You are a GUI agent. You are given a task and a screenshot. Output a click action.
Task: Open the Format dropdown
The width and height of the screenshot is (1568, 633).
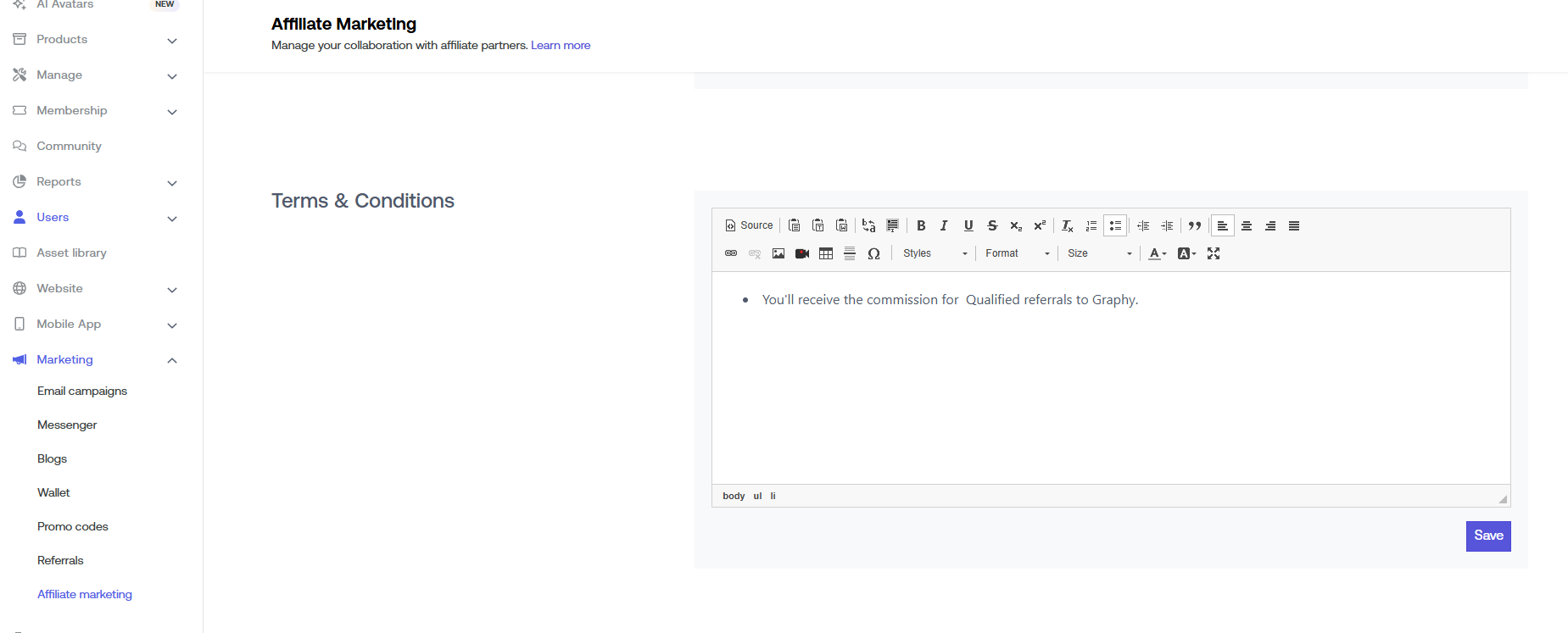click(x=1017, y=253)
